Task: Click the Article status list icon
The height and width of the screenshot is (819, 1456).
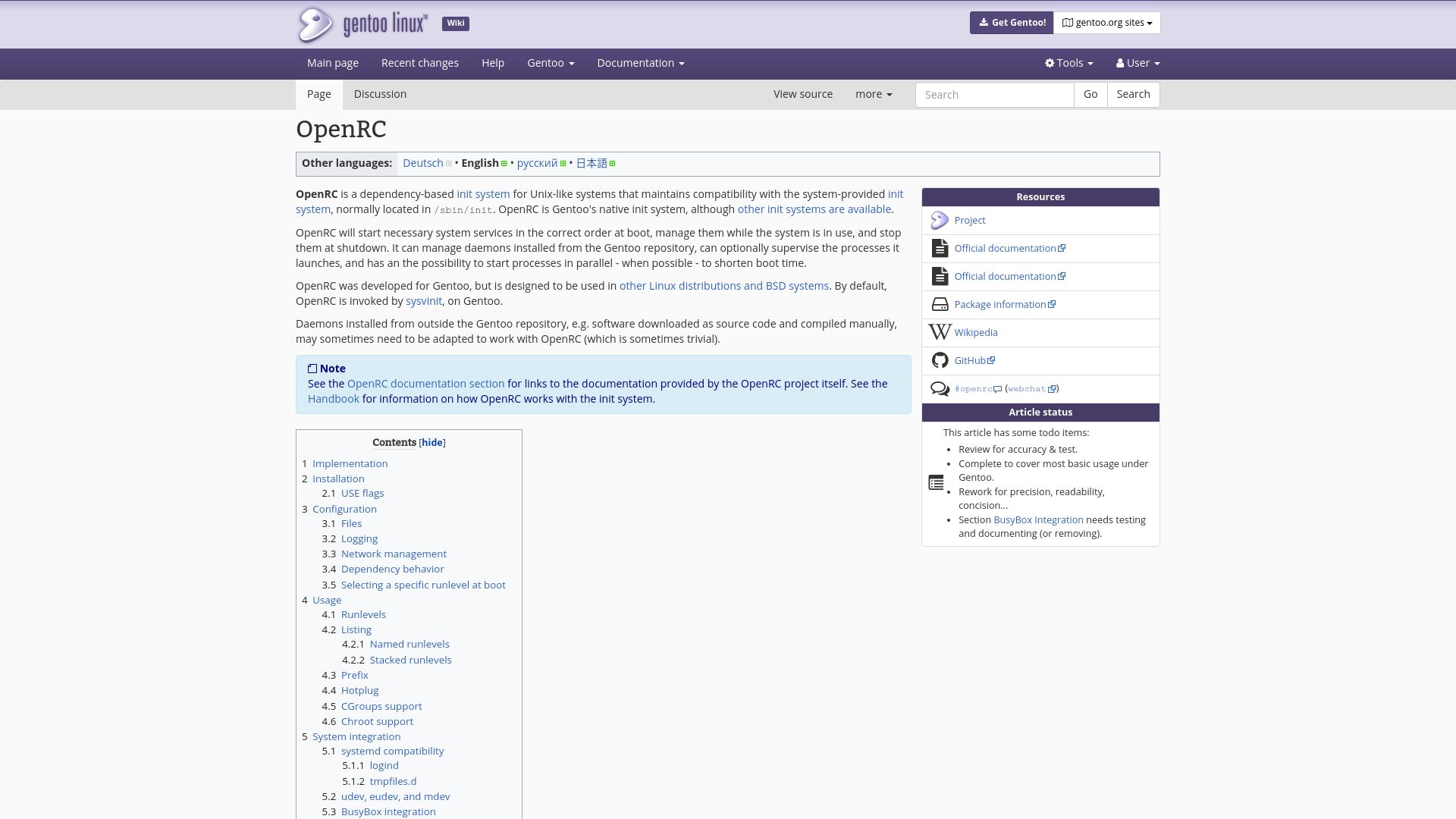Action: [x=936, y=483]
